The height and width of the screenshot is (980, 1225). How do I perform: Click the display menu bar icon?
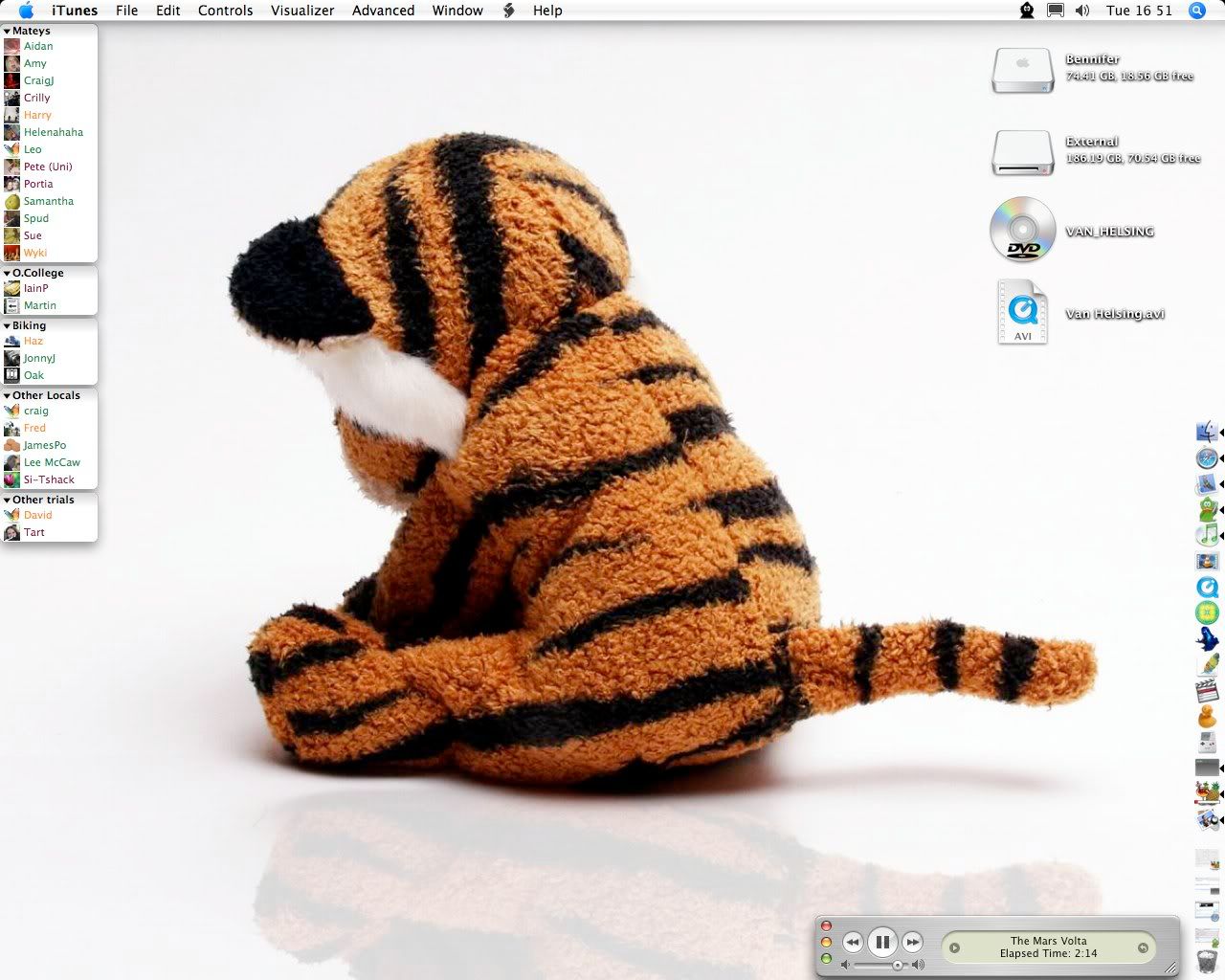tap(1055, 11)
